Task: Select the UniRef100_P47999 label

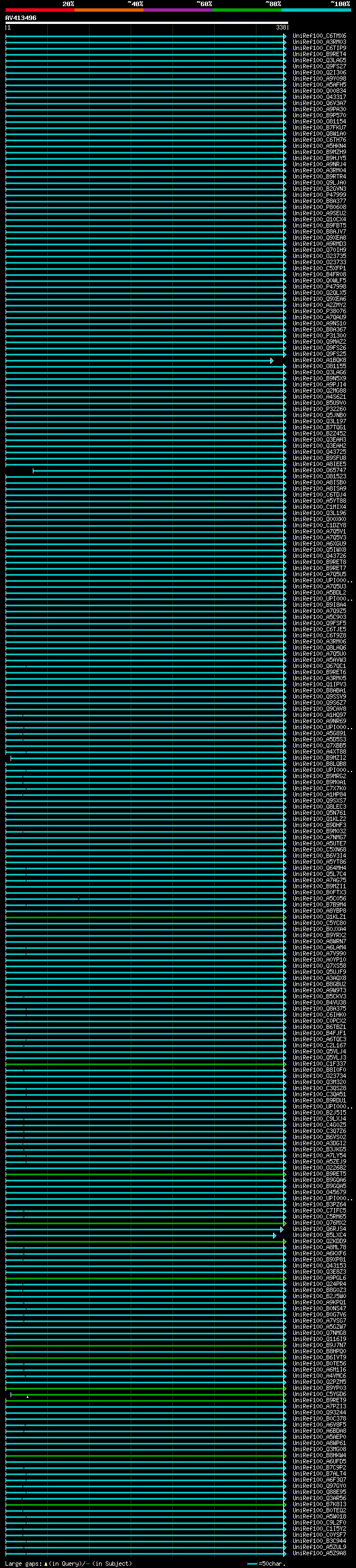Action: click(319, 195)
